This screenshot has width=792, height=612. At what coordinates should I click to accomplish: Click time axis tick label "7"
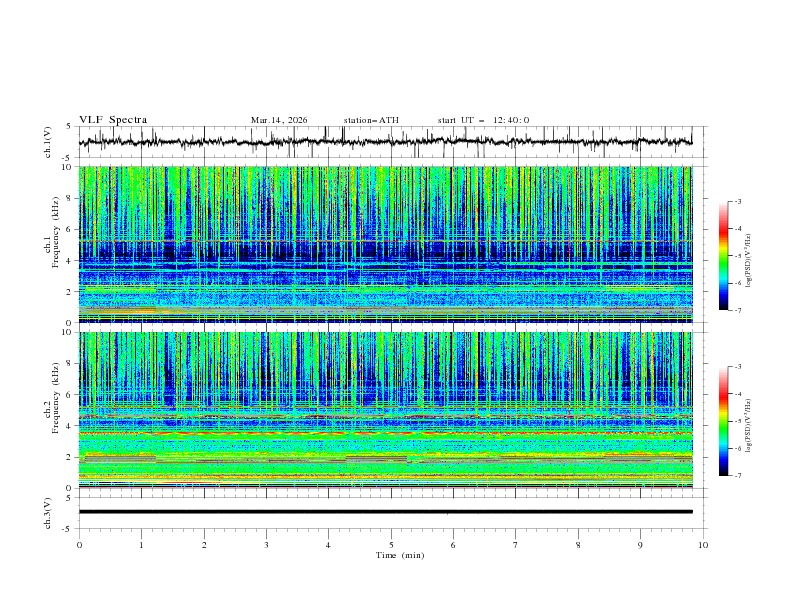516,545
